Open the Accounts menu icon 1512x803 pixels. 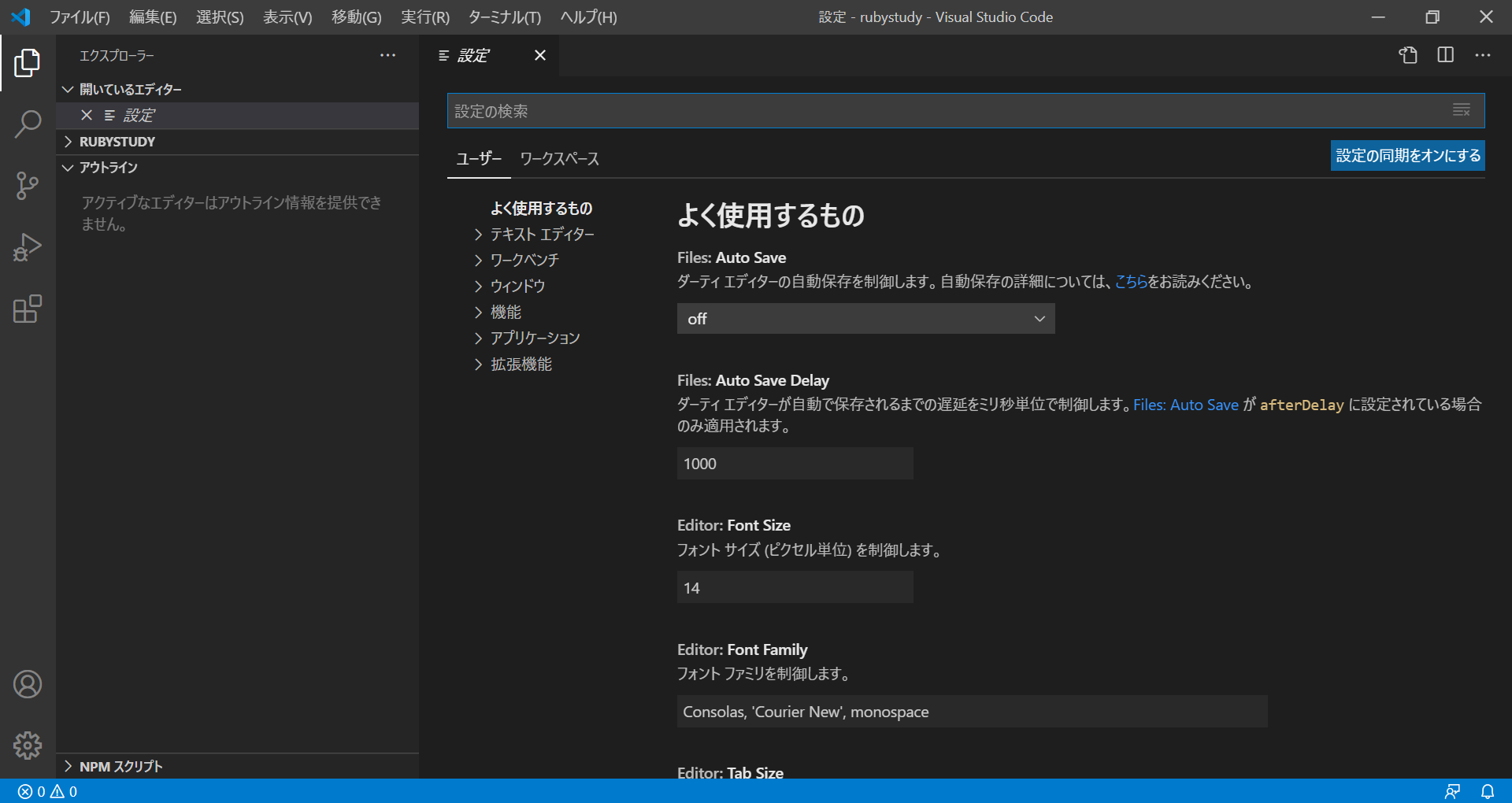28,684
